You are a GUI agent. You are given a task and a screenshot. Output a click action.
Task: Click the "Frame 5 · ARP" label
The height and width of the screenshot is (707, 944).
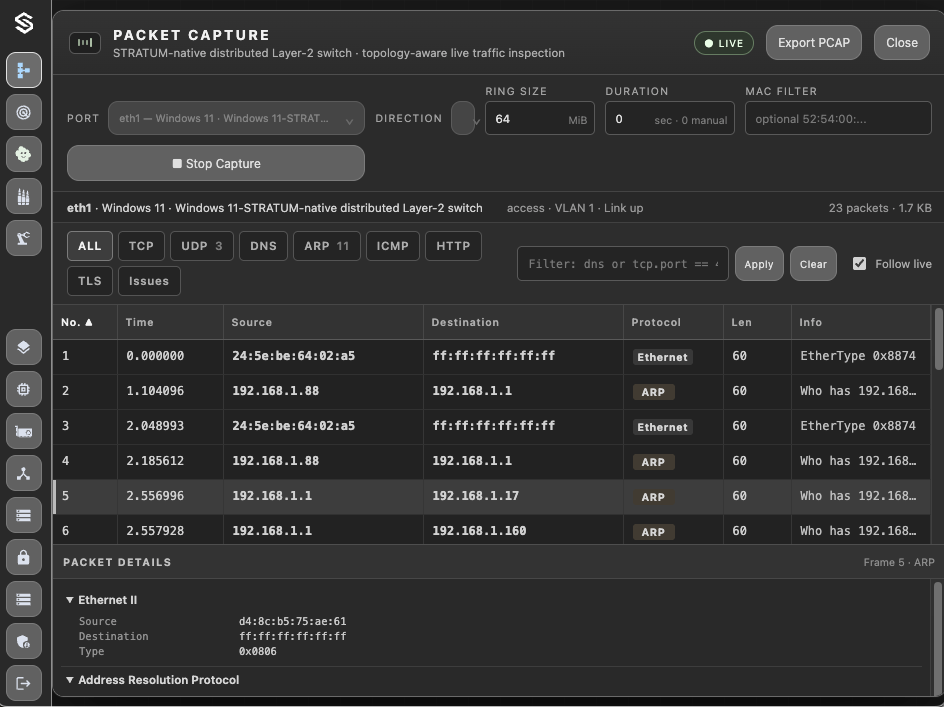(899, 562)
